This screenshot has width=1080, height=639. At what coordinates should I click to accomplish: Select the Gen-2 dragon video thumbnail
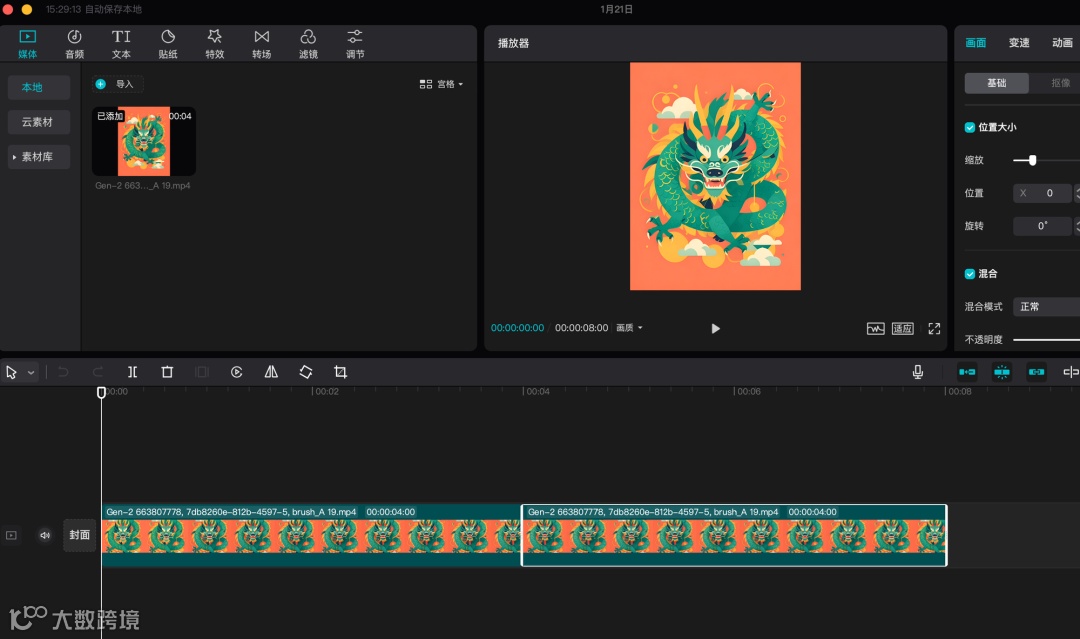click(x=144, y=141)
